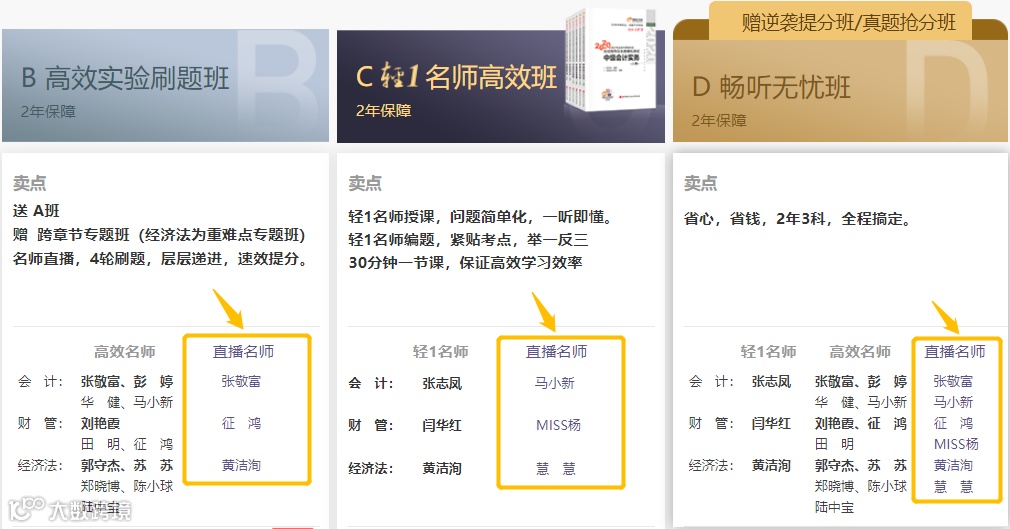The width and height of the screenshot is (1010, 529).
Task: Click 征 鸿 in B card 直播名师 box
Action: point(242,423)
